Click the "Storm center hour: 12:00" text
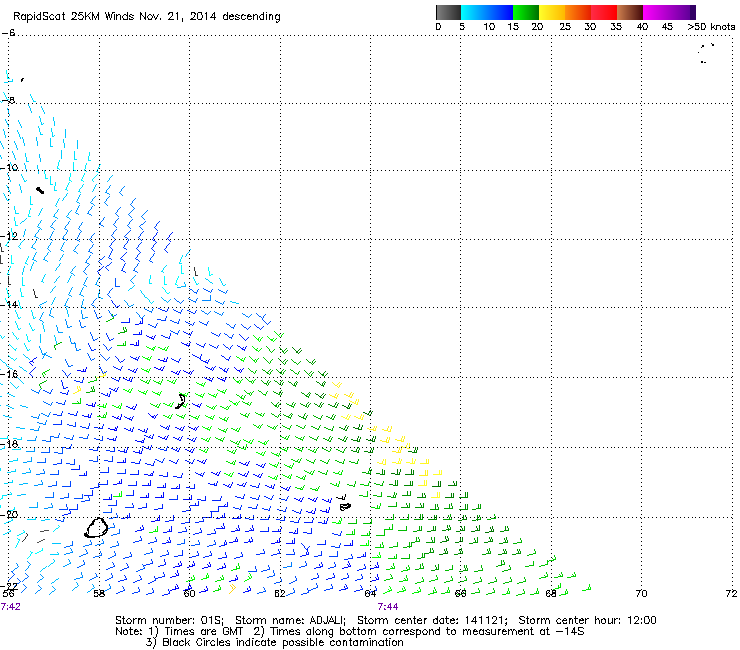Image resolution: width=740 pixels, height=650 pixels. pyautogui.click(x=587, y=620)
